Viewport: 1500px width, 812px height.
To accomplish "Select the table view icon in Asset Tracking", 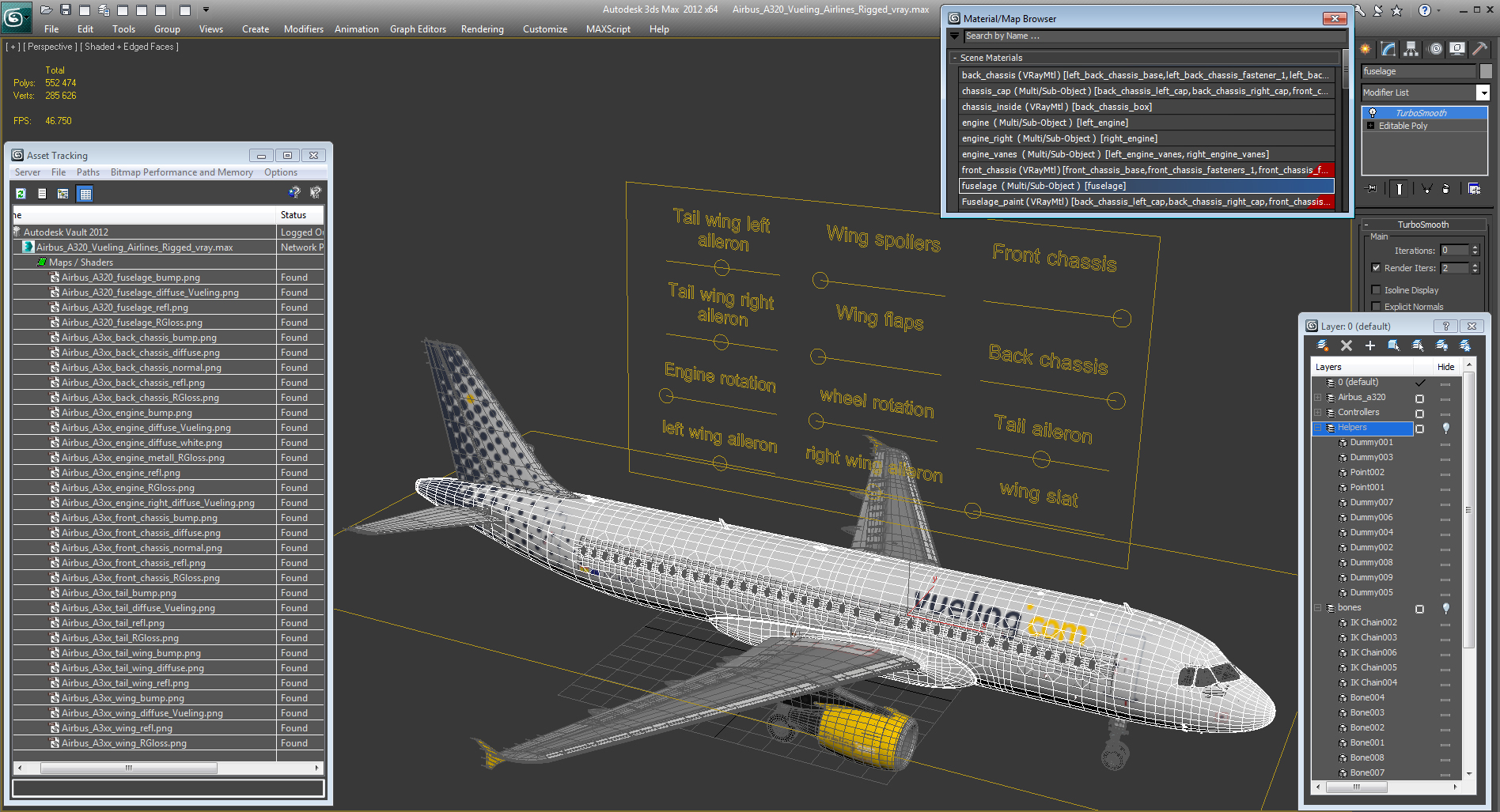I will [85, 194].
